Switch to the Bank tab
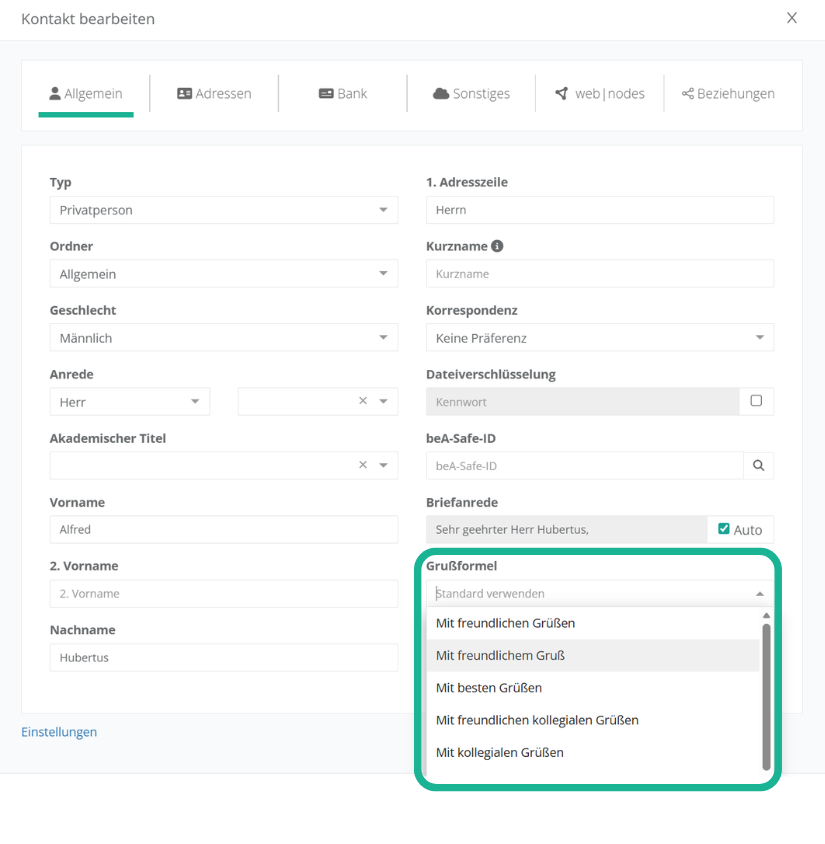Image resolution: width=825 pixels, height=844 pixels. click(342, 94)
